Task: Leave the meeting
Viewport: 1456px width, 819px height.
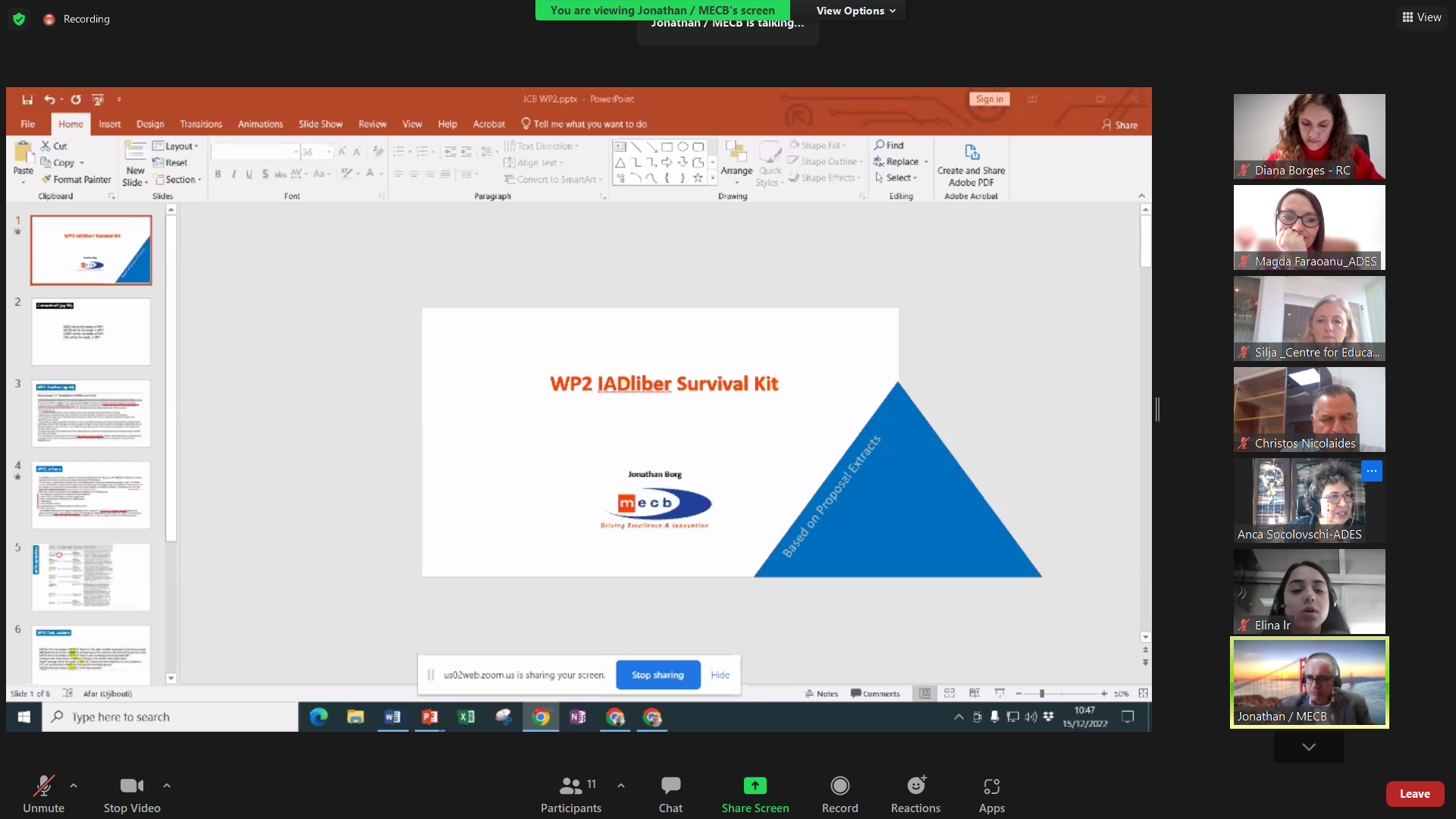Action: coord(1414,793)
